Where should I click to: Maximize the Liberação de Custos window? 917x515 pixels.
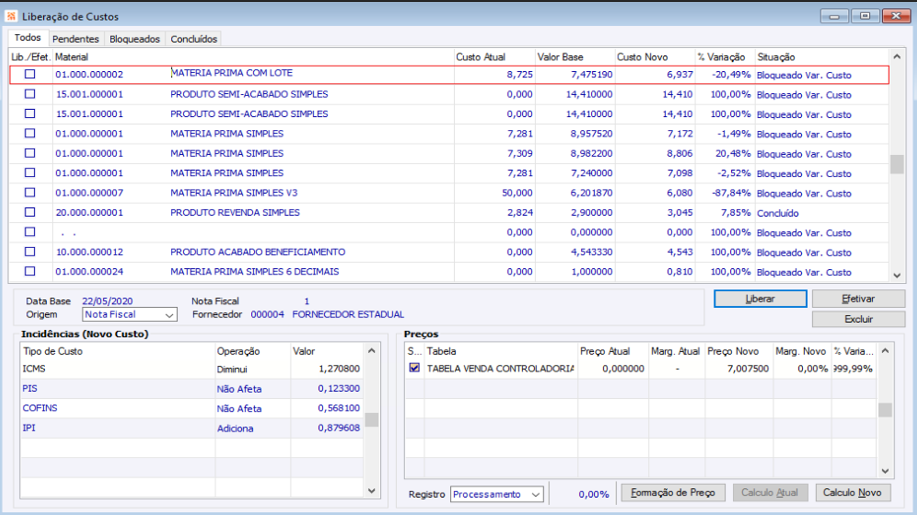(x=864, y=16)
